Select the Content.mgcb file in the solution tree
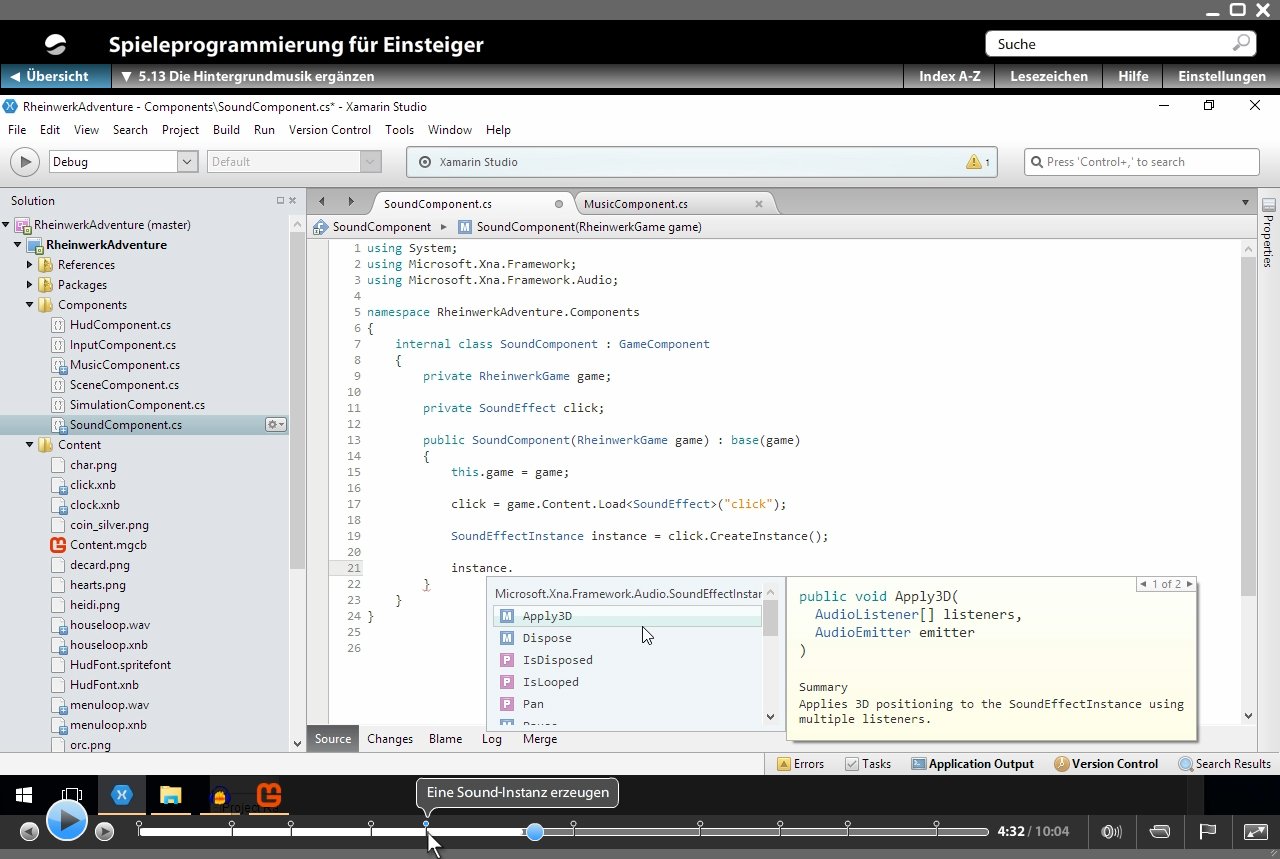This screenshot has height=859, width=1280. click(x=107, y=545)
